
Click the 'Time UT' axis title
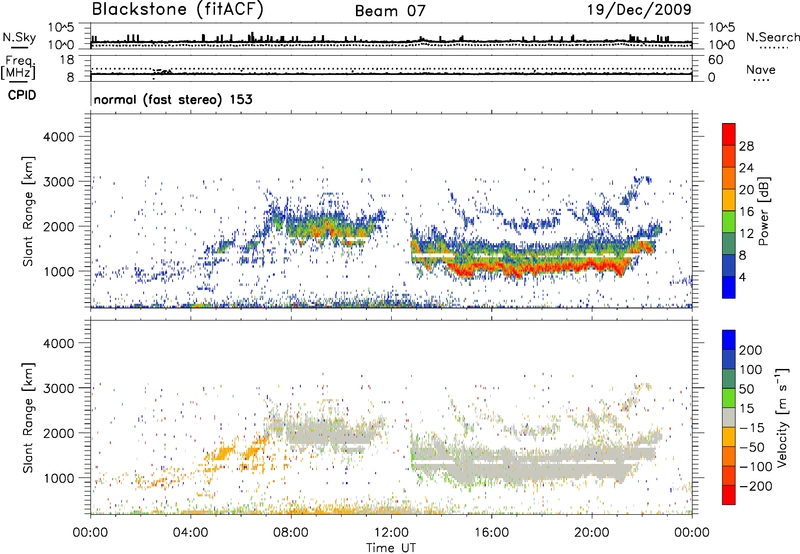pyautogui.click(x=391, y=548)
